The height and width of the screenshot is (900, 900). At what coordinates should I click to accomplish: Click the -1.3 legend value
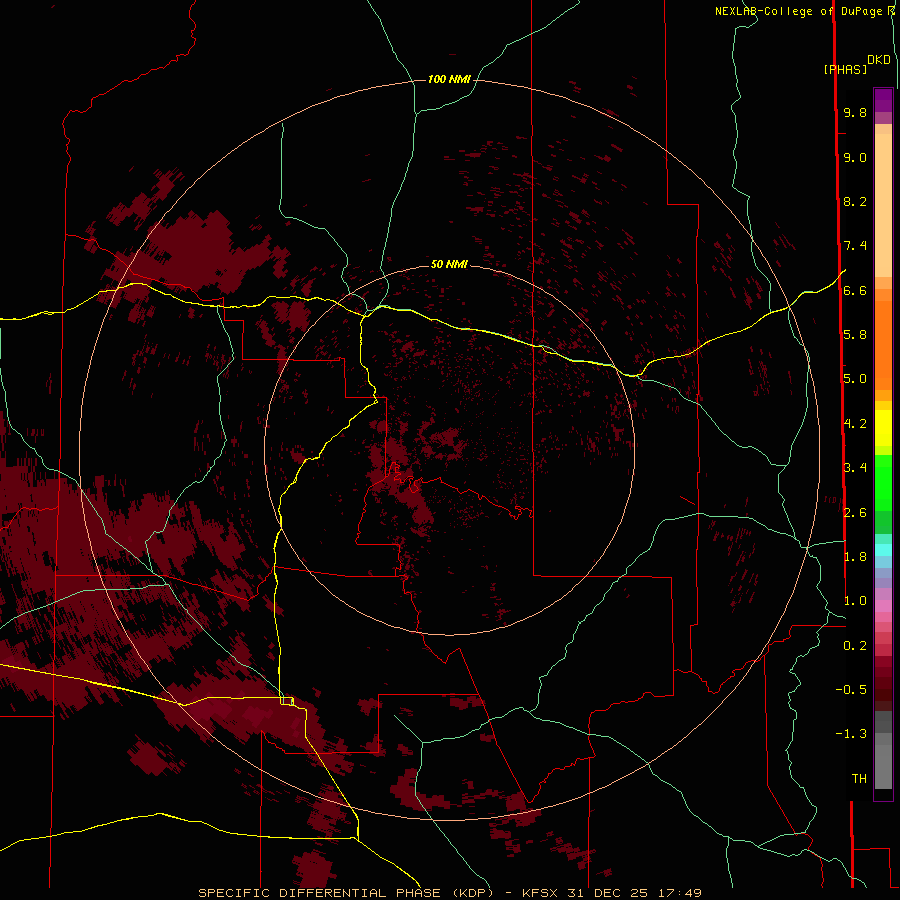click(x=851, y=734)
